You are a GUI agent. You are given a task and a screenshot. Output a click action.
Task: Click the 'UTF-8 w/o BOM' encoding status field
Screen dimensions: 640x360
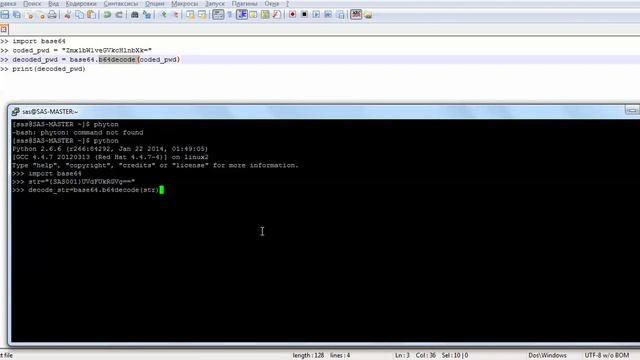point(607,356)
